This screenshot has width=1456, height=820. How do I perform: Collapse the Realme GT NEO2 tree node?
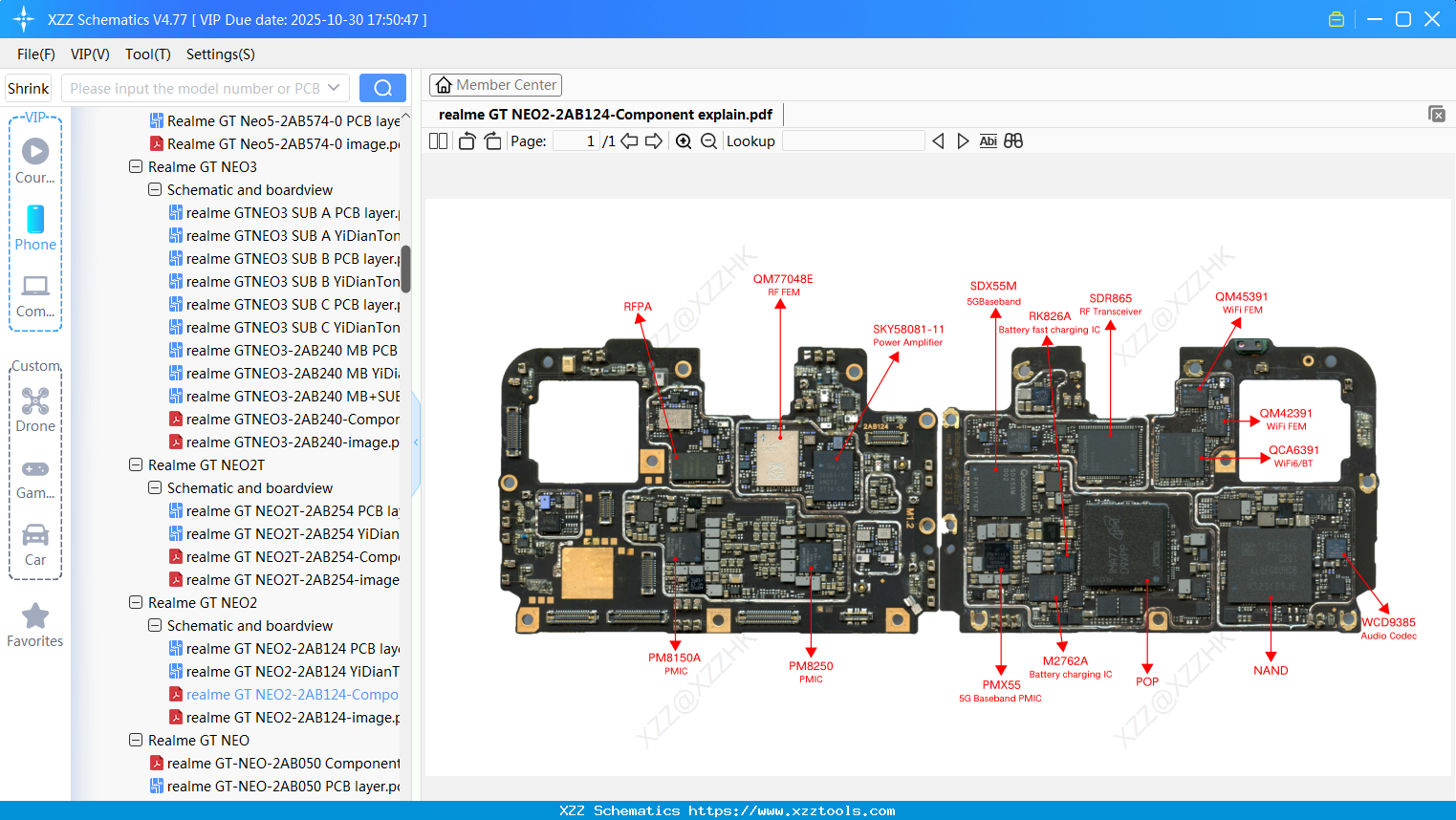coord(134,602)
